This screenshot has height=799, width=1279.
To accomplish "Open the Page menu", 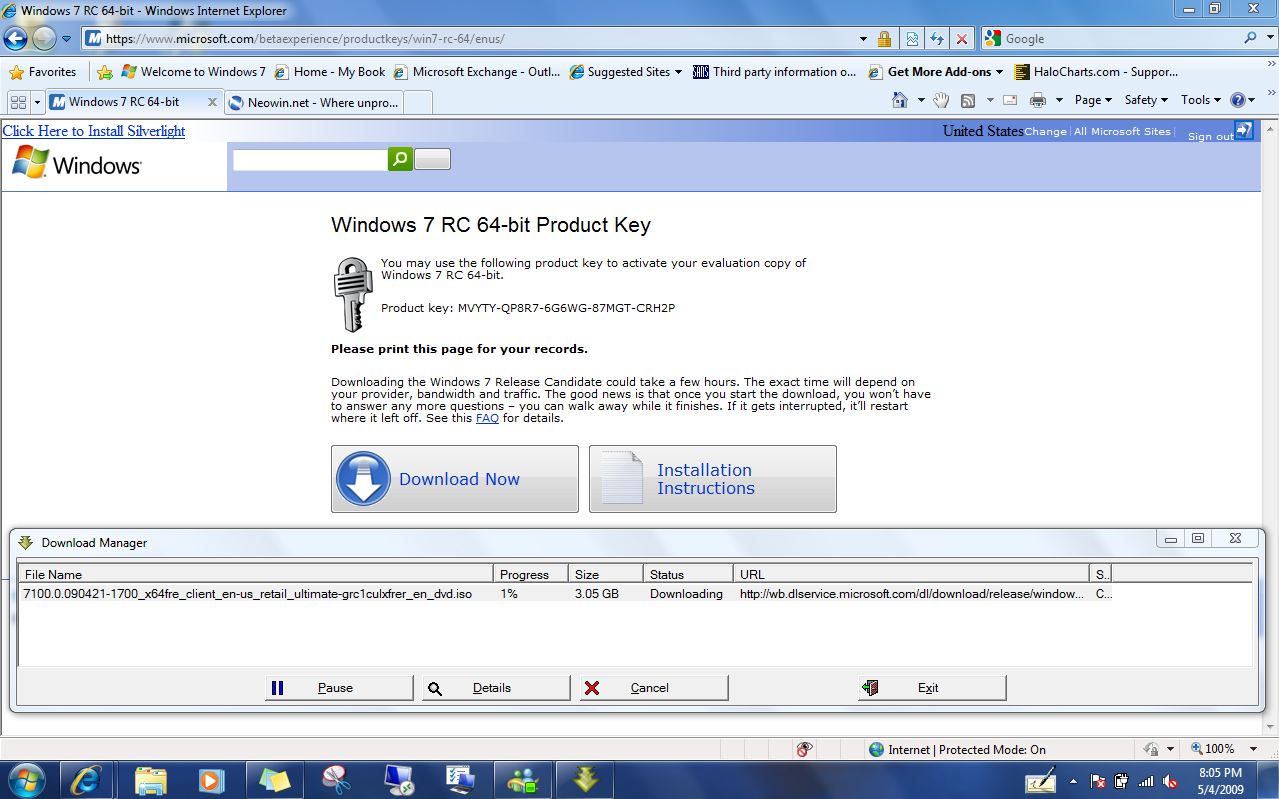I will tap(1093, 100).
